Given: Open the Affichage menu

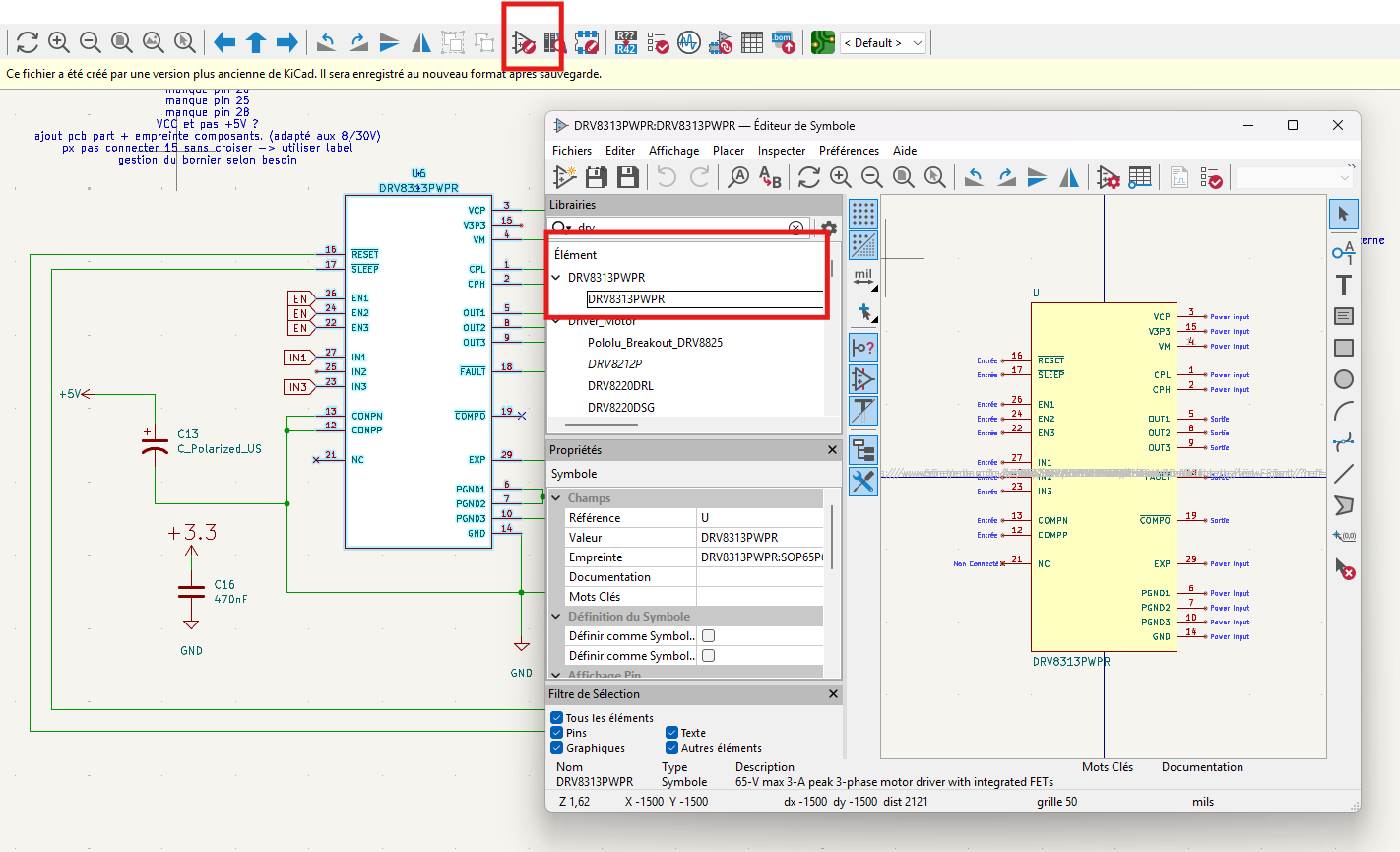Looking at the screenshot, I should coord(673,151).
